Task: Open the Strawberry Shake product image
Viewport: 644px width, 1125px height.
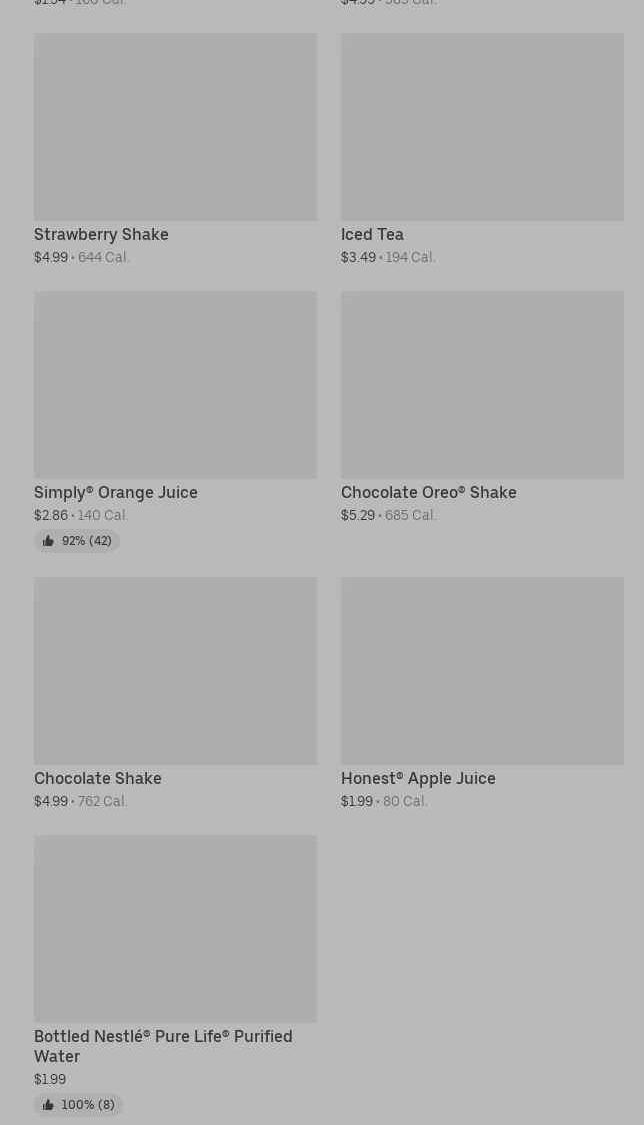Action: (175, 127)
